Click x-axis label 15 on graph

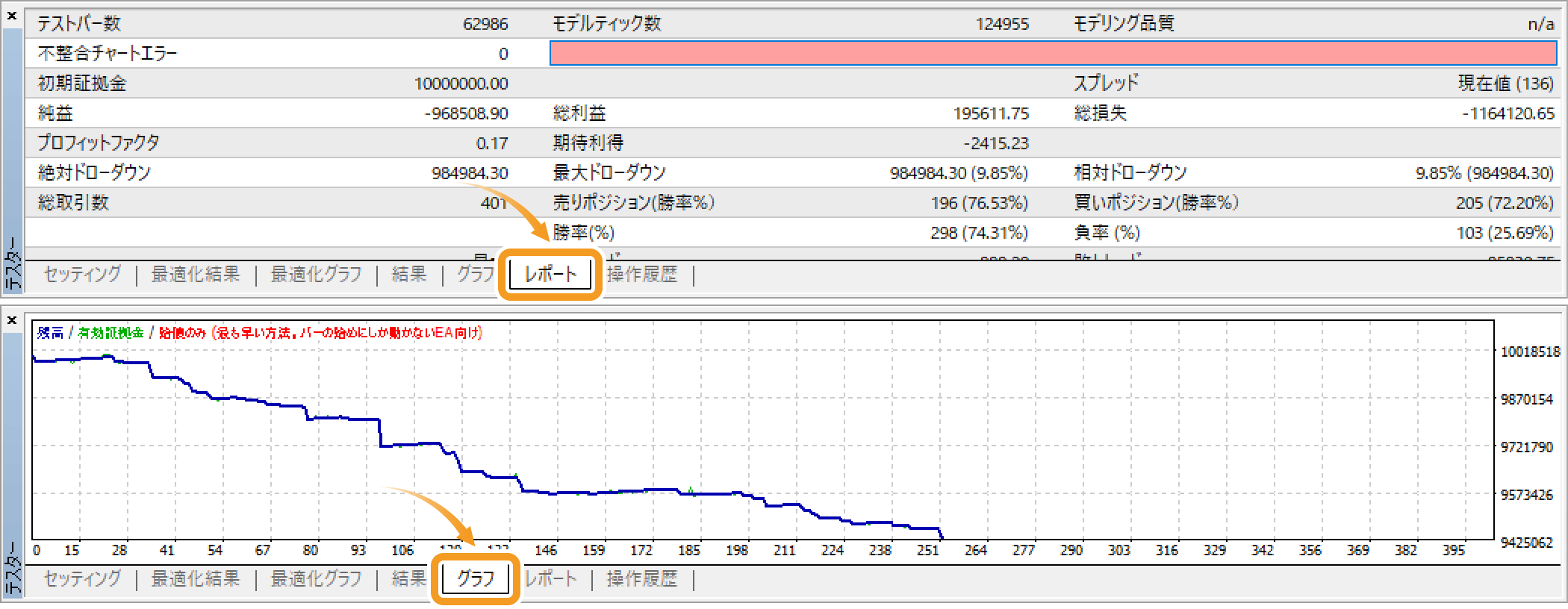coord(72,550)
